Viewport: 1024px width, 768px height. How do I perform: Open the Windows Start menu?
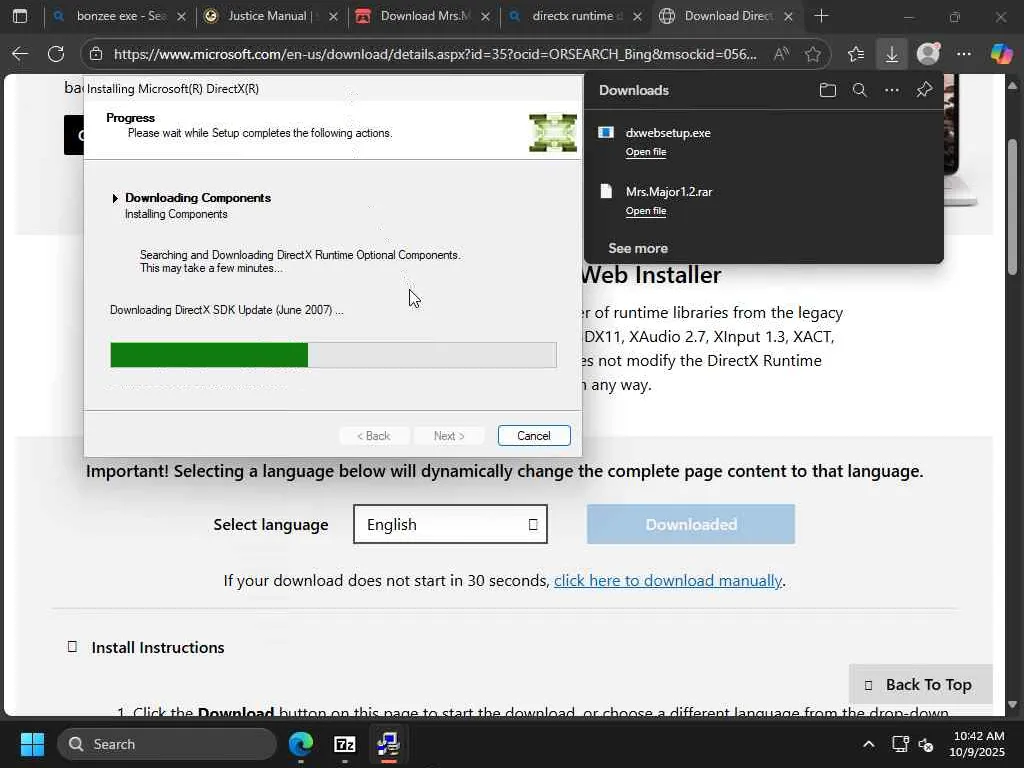click(32, 744)
